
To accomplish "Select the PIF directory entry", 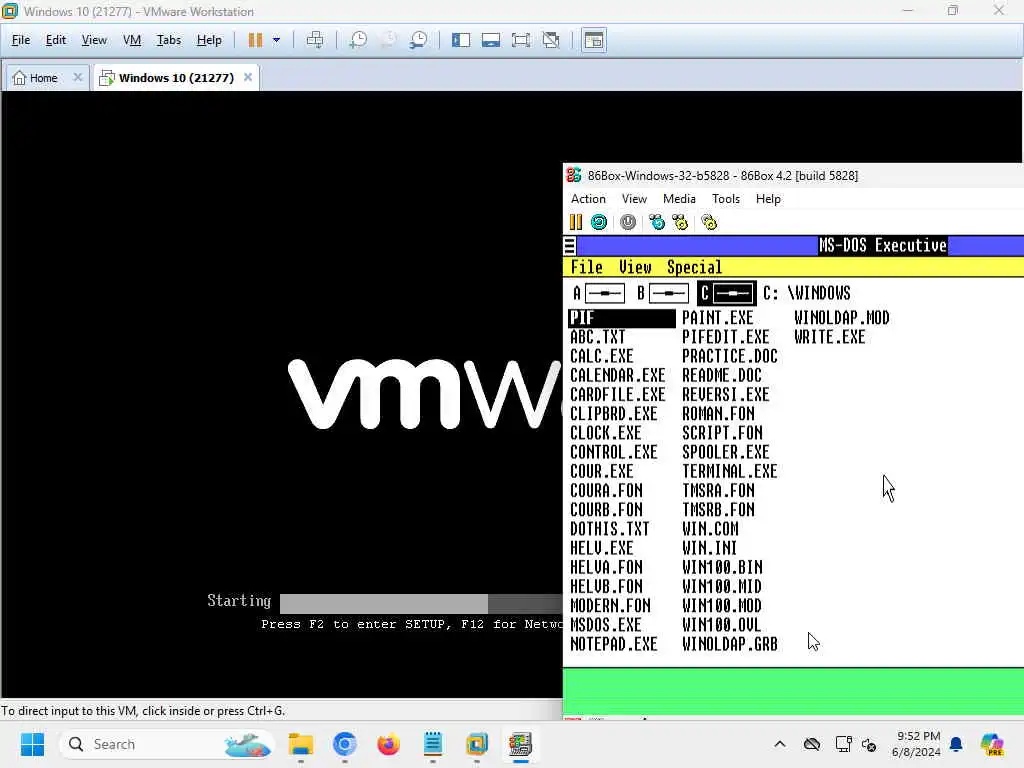I will pos(622,318).
